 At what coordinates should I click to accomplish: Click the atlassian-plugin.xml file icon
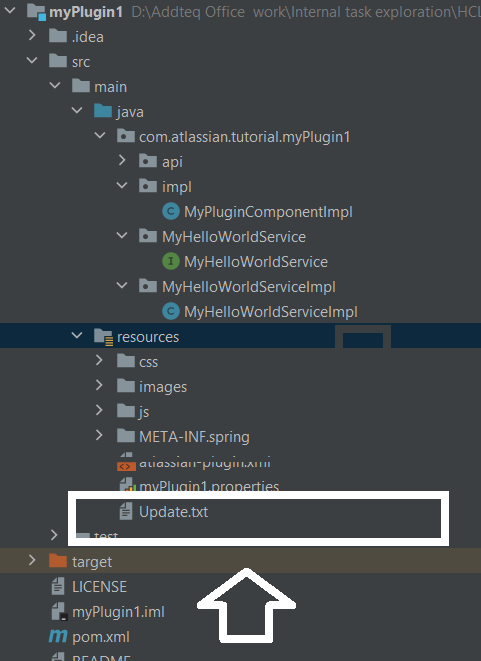126,462
